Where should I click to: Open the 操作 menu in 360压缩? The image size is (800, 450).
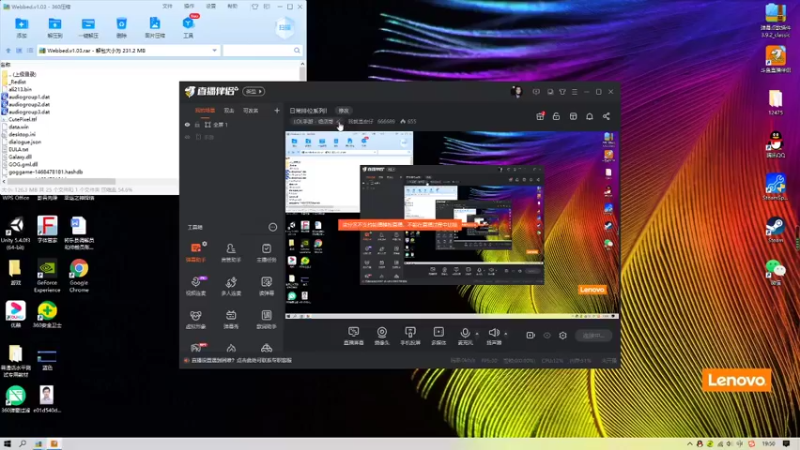pos(189,7)
